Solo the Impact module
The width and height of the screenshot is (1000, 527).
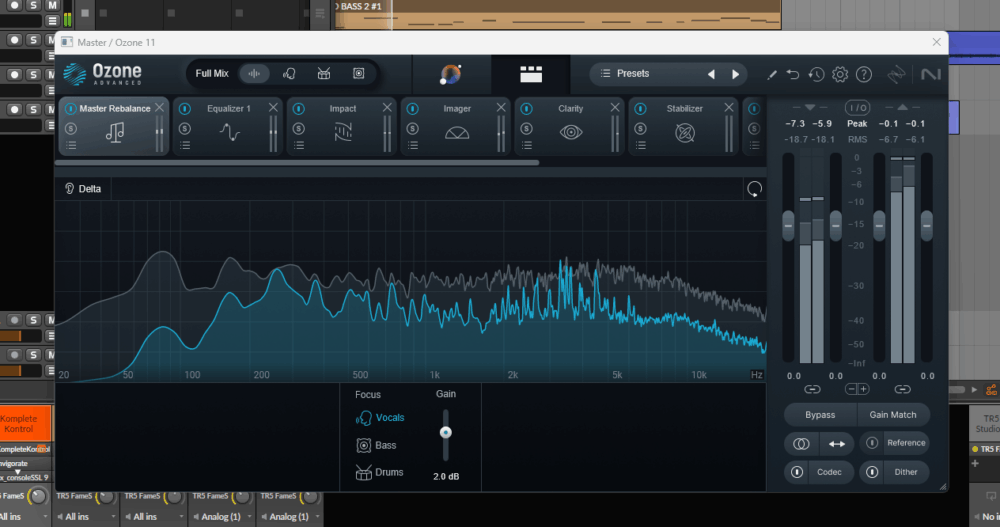point(298,129)
